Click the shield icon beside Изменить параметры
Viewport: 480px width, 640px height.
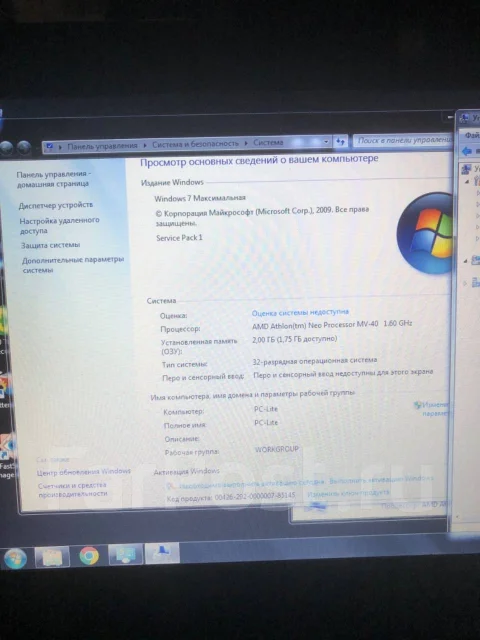point(417,405)
